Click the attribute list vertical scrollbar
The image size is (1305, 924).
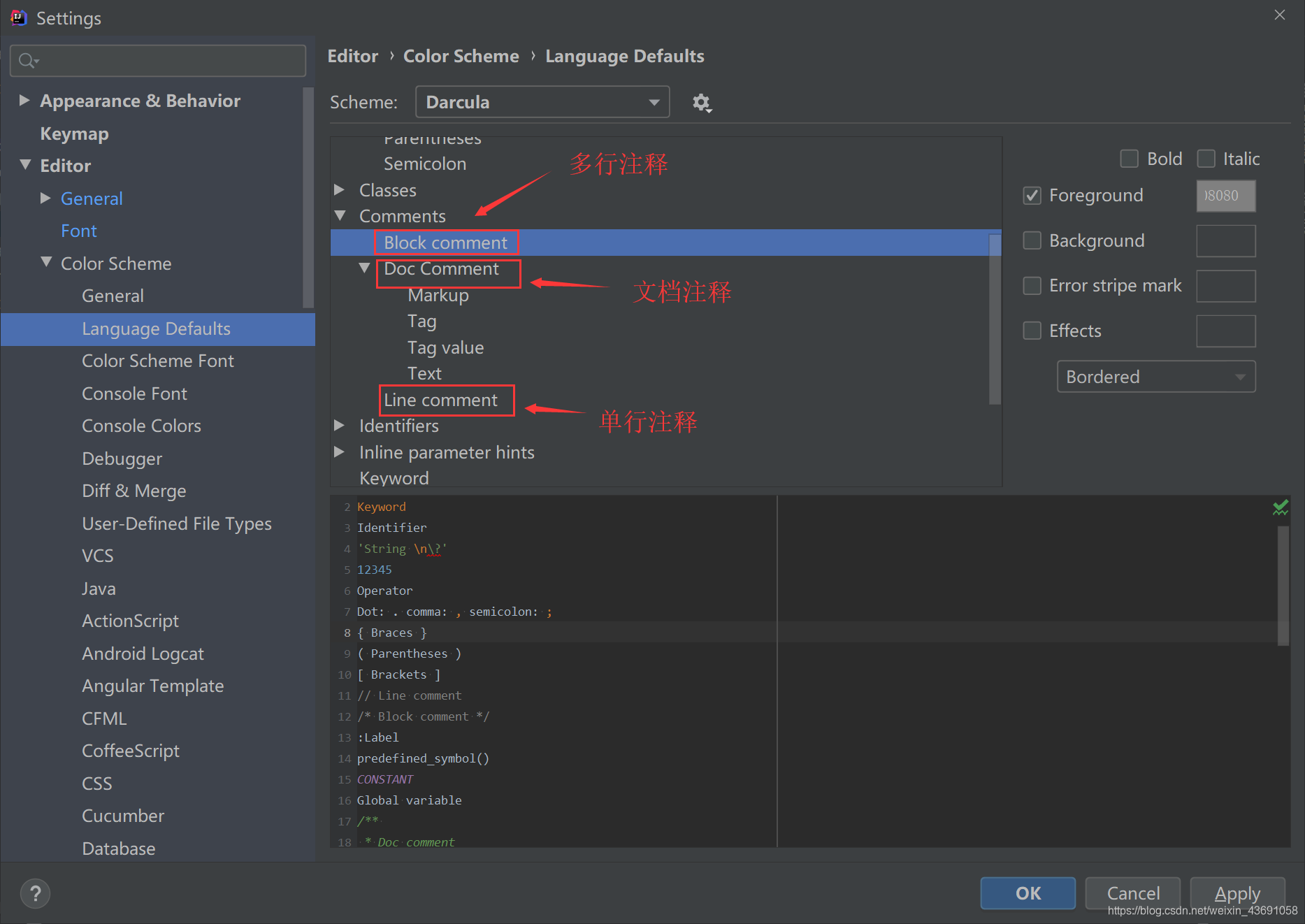click(995, 319)
